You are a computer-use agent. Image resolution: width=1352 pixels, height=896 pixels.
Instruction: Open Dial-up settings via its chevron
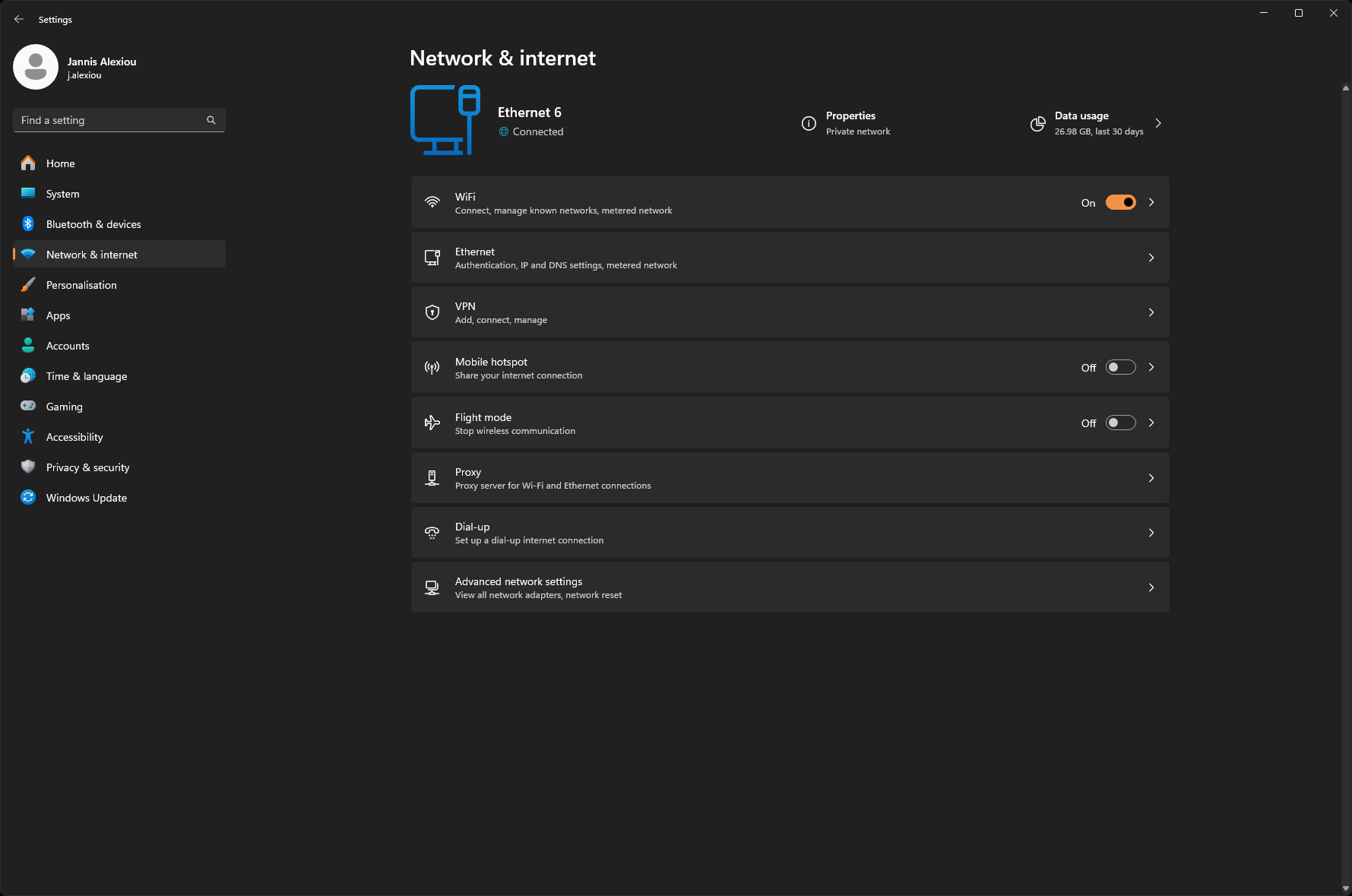pyautogui.click(x=1151, y=533)
